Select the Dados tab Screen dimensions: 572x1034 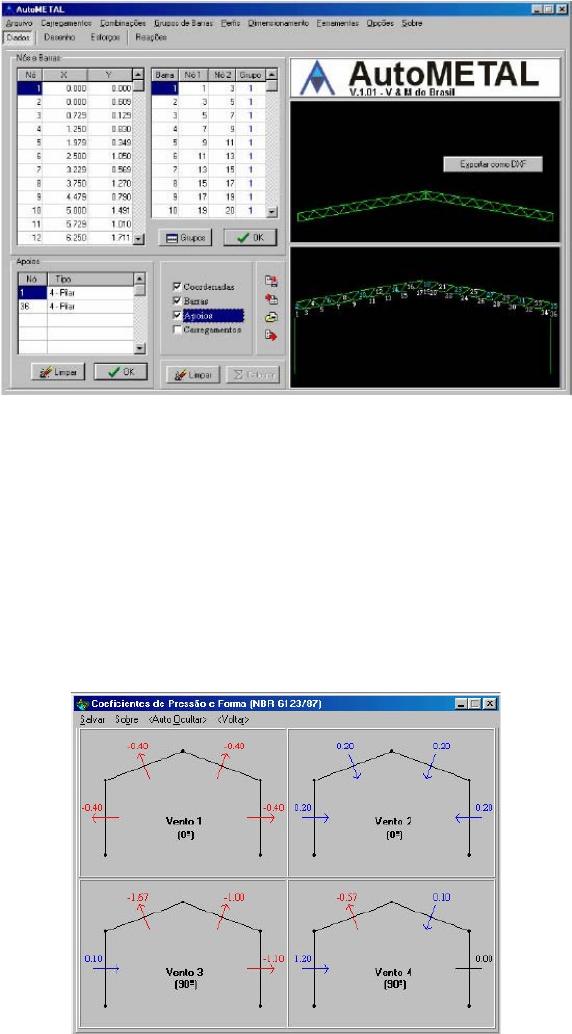tap(17, 38)
